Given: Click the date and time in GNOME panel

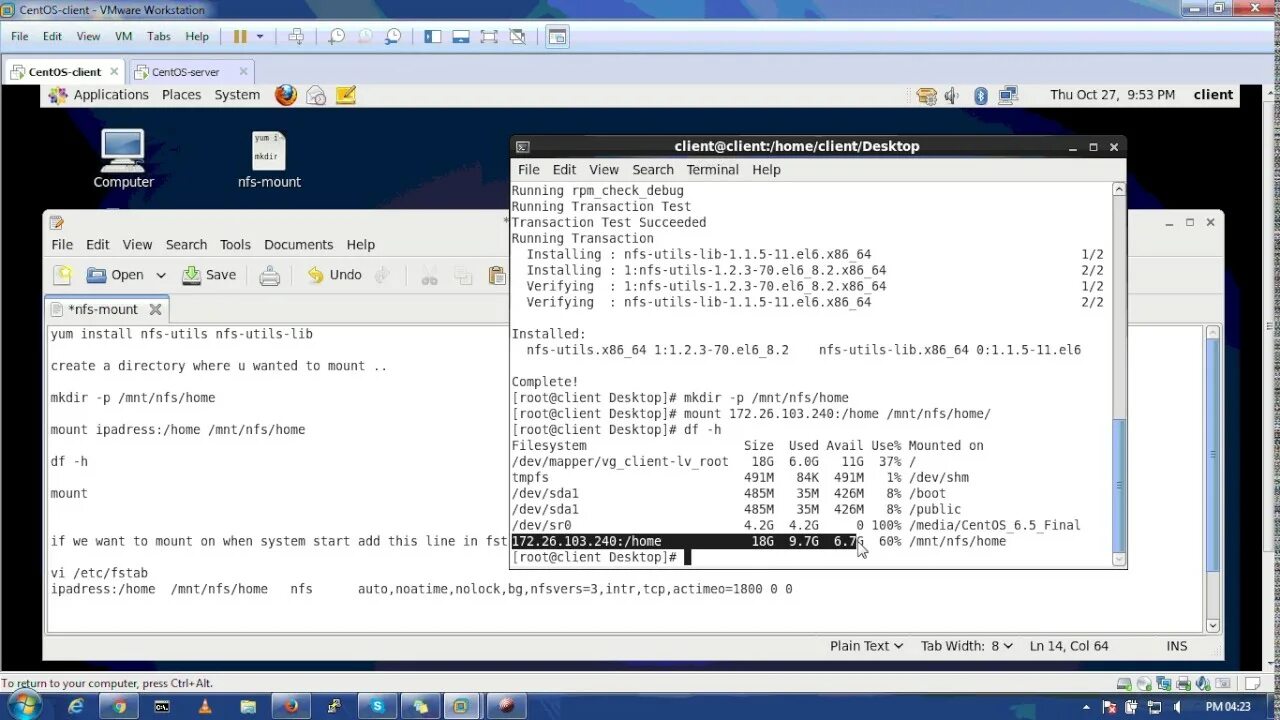Looking at the screenshot, I should (x=1112, y=95).
